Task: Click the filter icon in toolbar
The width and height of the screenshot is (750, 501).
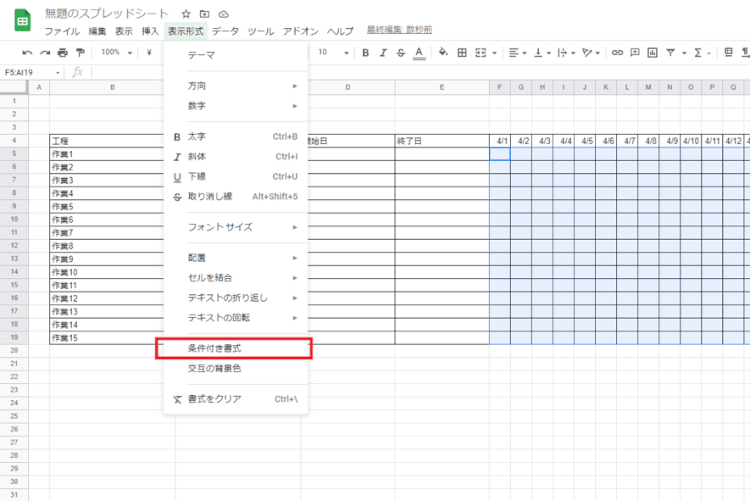Action: [670, 52]
